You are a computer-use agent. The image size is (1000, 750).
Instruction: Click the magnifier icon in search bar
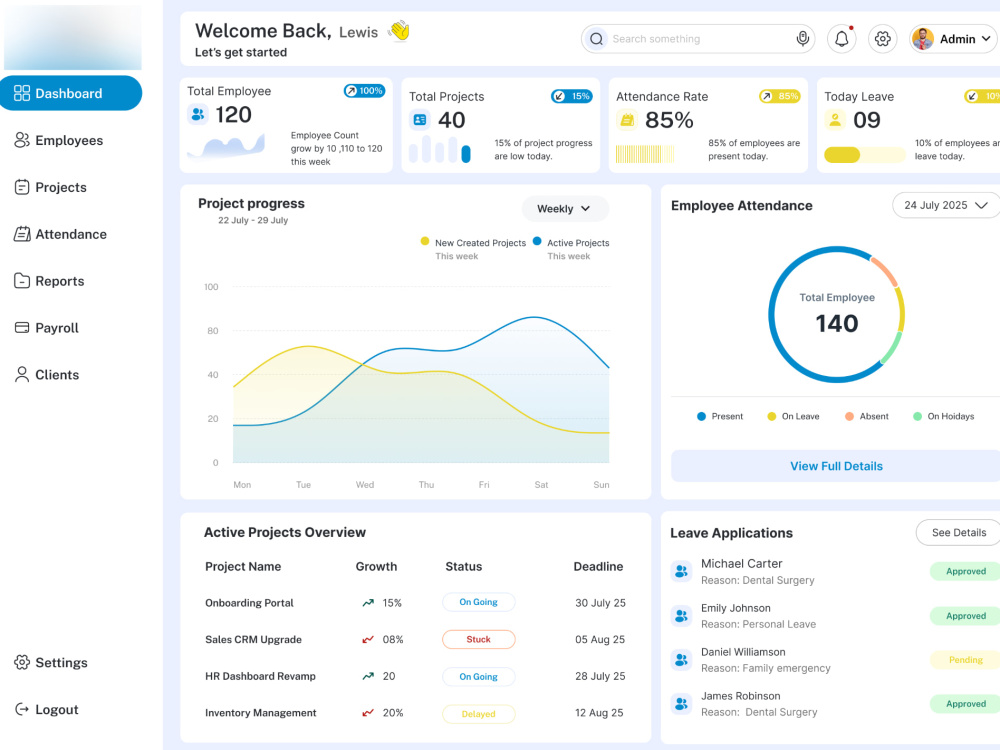point(596,39)
